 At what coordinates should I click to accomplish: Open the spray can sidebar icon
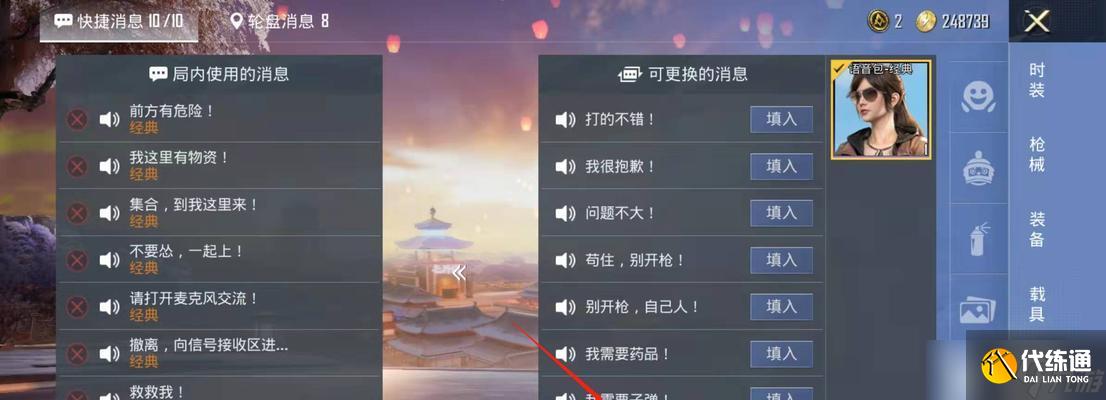(x=978, y=239)
